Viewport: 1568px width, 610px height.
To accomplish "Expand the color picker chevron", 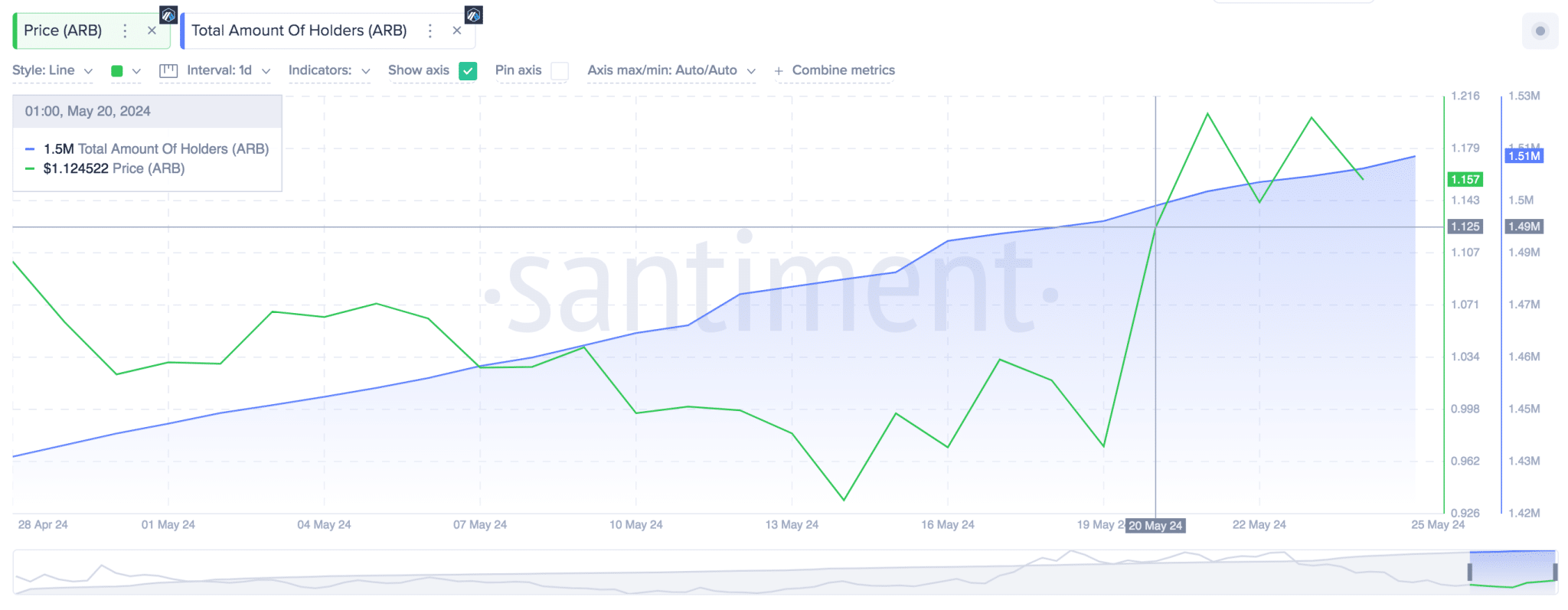I will pos(136,71).
